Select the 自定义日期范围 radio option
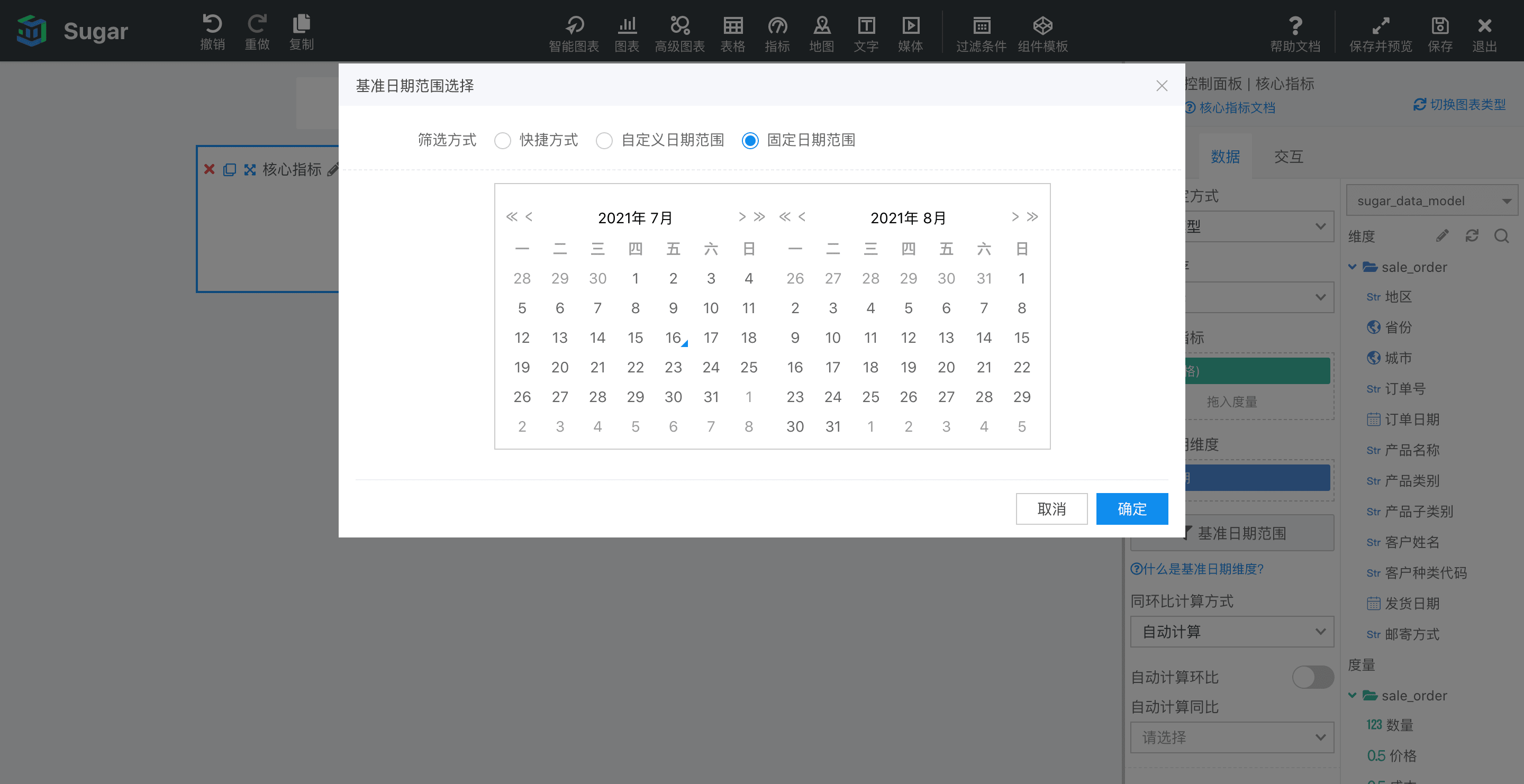Screen dimensions: 1524x784 pos(604,141)
